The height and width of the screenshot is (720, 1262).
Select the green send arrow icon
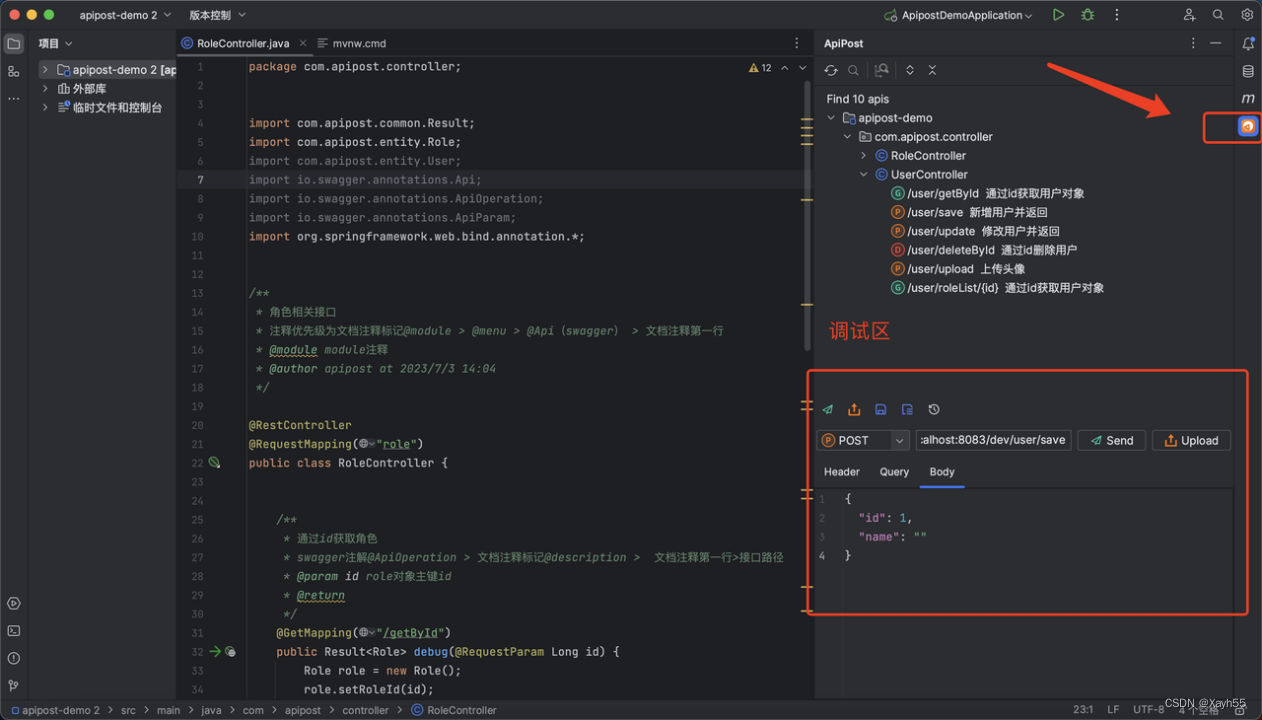click(x=827, y=409)
